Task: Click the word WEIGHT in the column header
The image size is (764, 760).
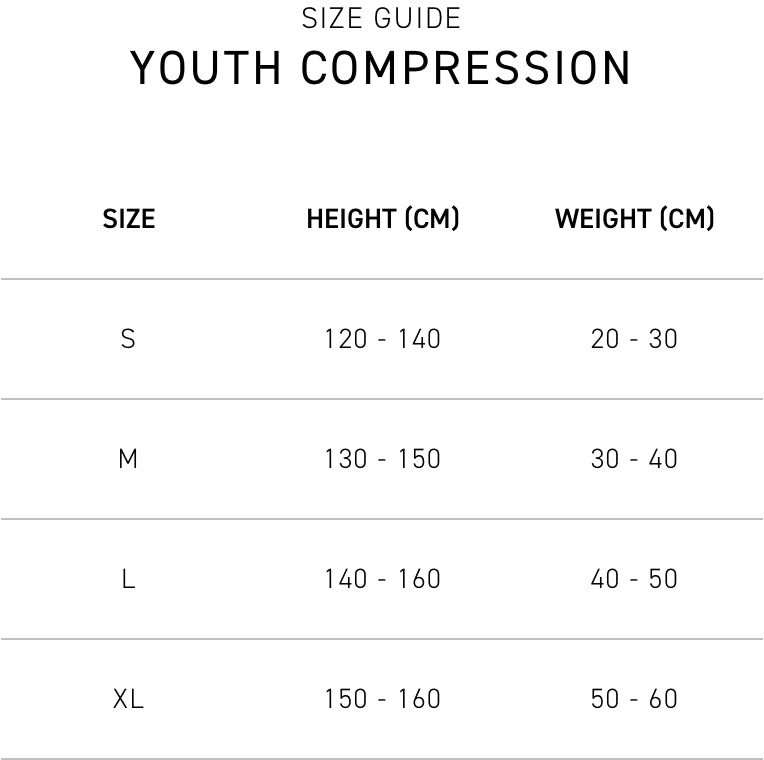Action: pyautogui.click(x=603, y=219)
